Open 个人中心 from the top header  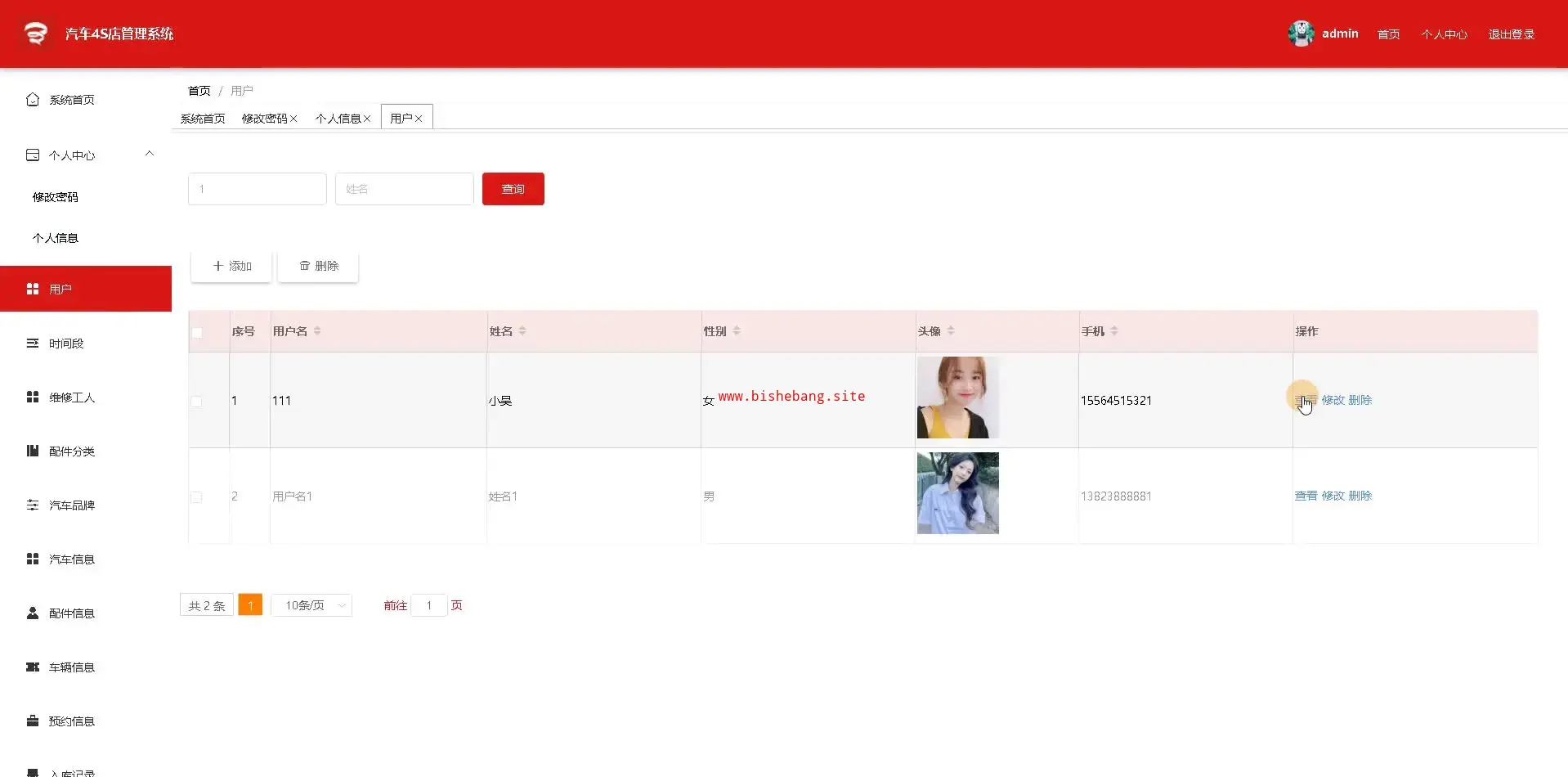(1444, 34)
